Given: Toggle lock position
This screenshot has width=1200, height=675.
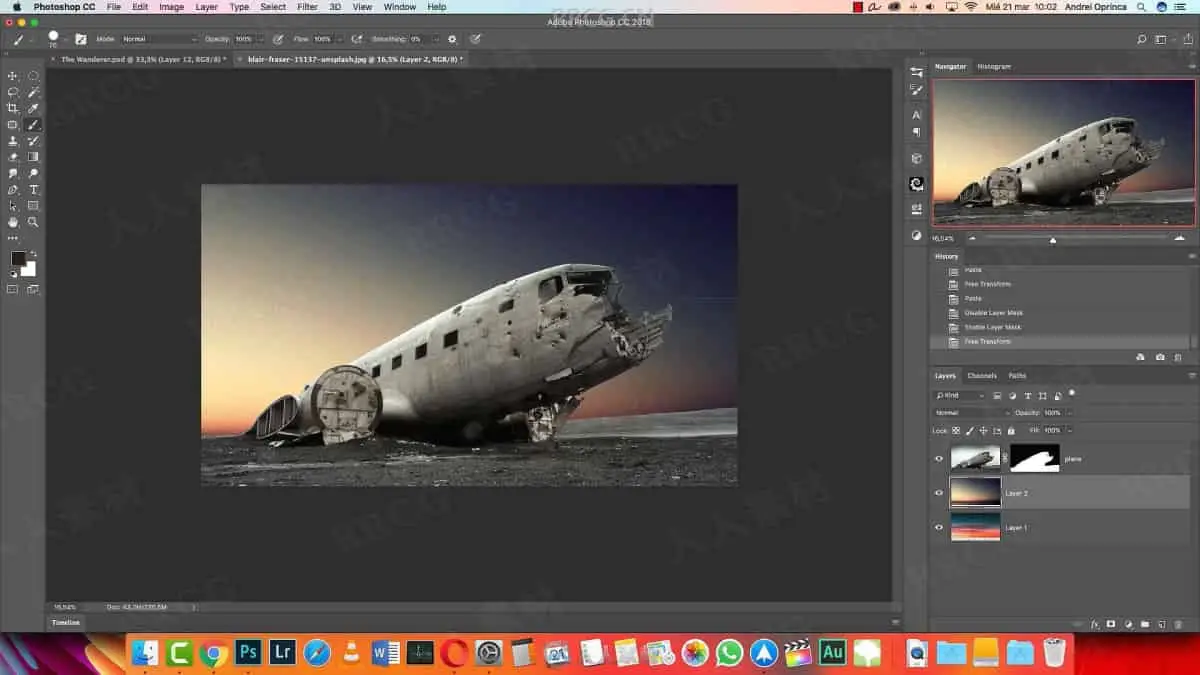Looking at the screenshot, I should [983, 429].
